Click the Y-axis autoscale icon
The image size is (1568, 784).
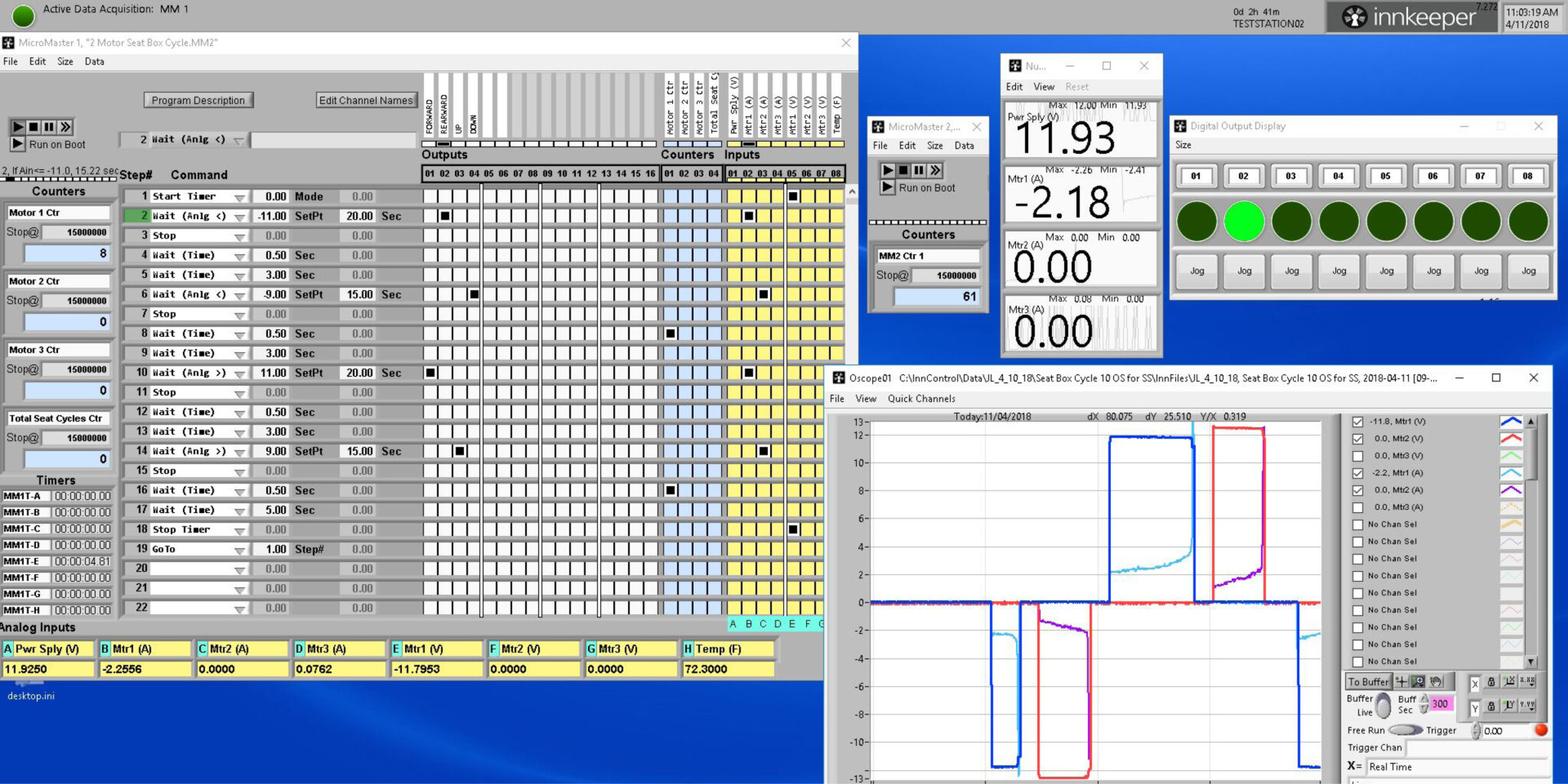point(1509,705)
